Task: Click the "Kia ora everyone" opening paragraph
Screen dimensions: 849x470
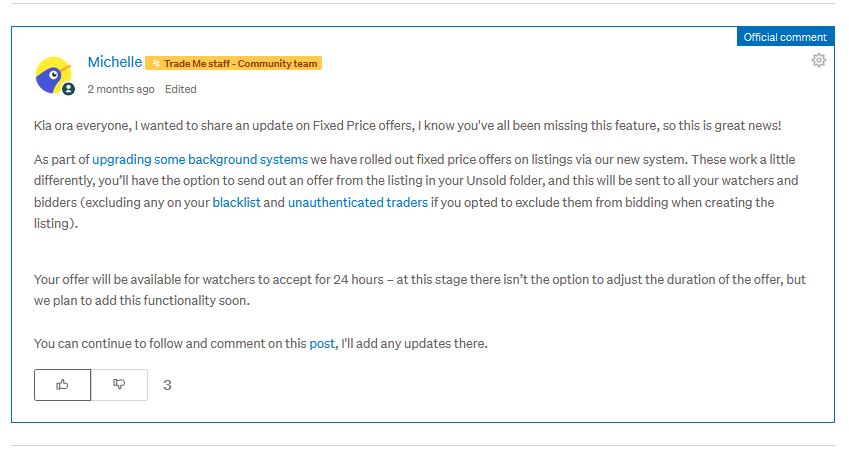Action: pos(300,124)
